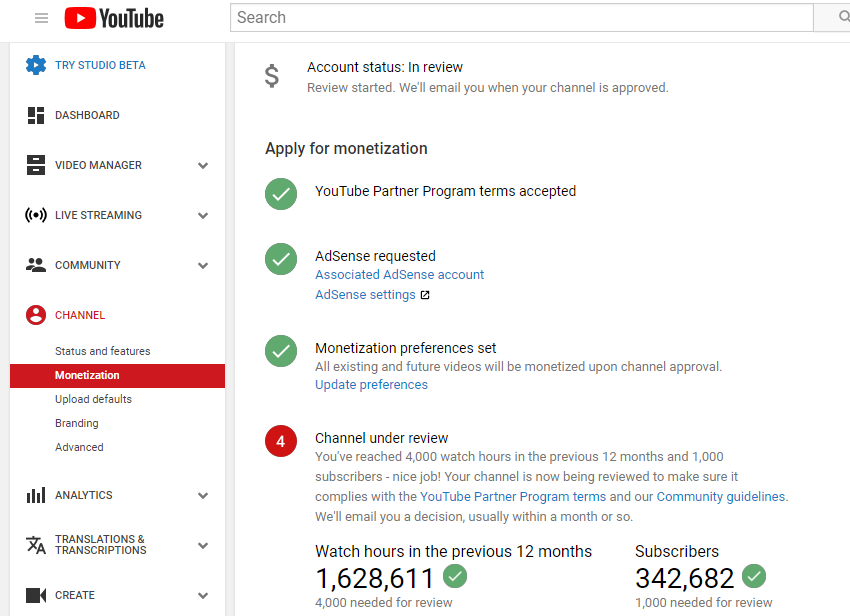Go to Dashboard
The height and width of the screenshot is (616, 850).
coord(87,115)
